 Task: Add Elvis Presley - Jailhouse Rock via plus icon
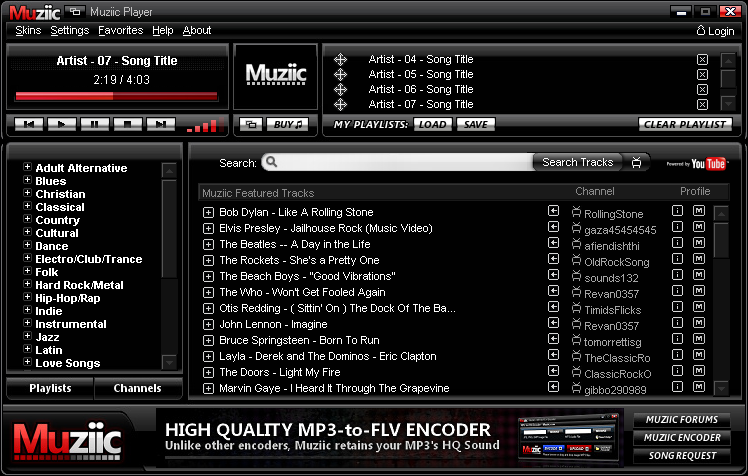(208, 228)
